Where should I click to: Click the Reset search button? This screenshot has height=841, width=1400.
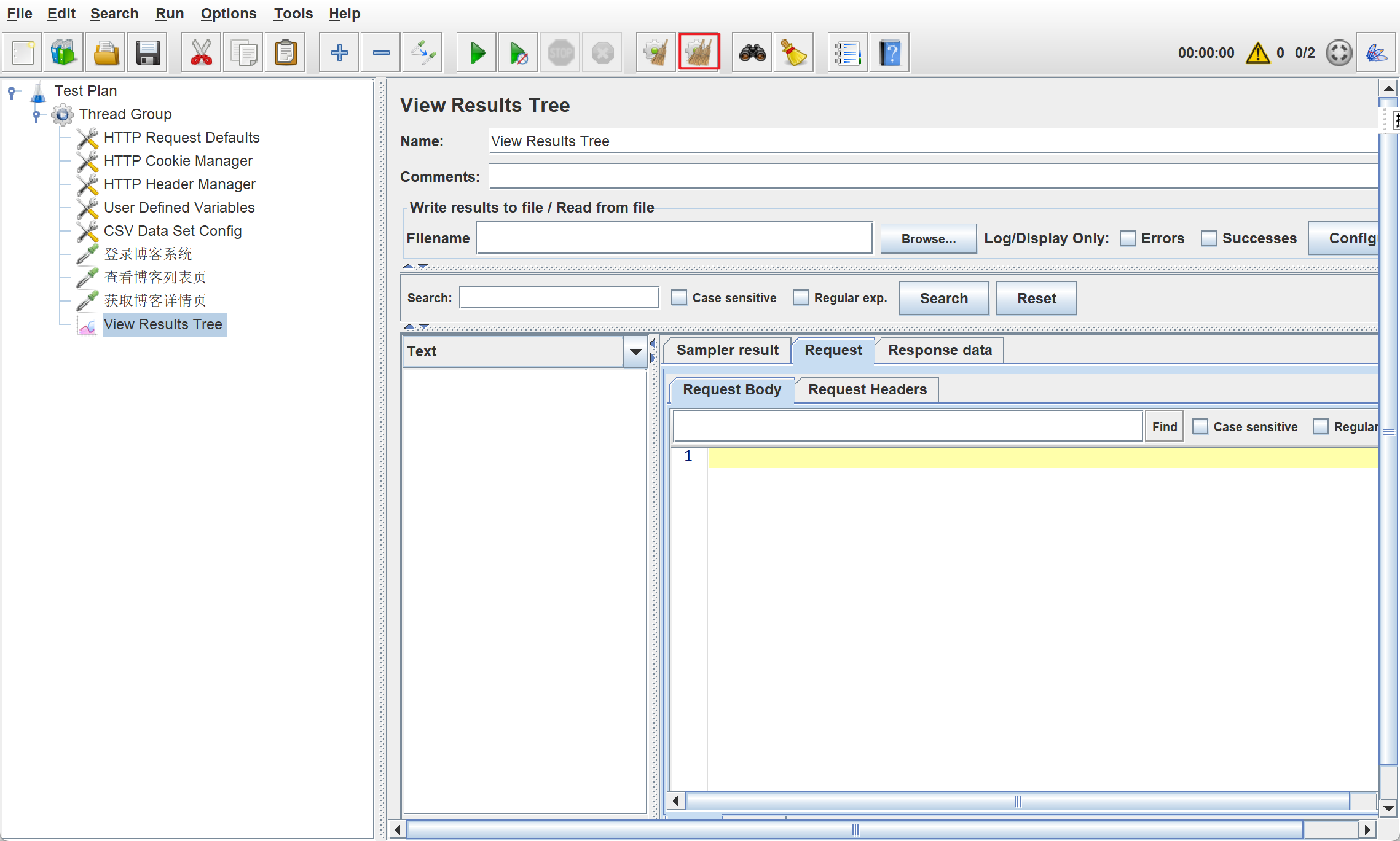[1036, 299]
